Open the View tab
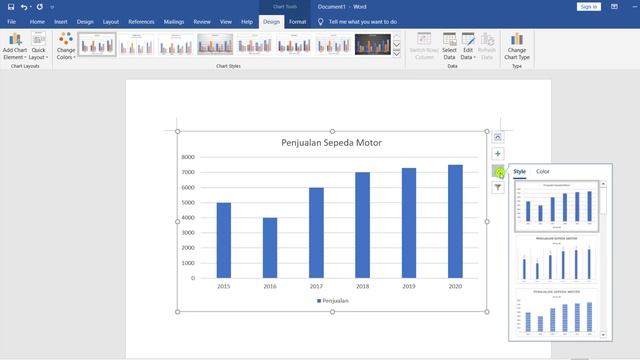 pyautogui.click(x=226, y=22)
